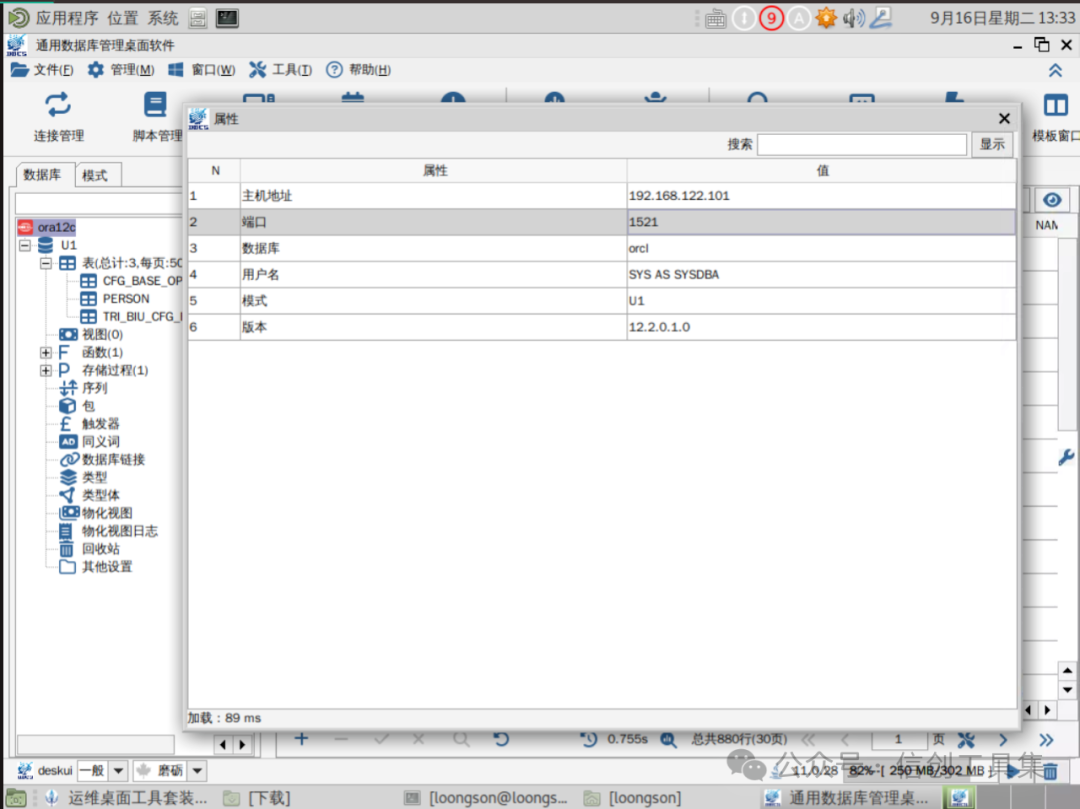Select the 物化视图日志 node
Screen dimensions: 1080x809
(120, 532)
